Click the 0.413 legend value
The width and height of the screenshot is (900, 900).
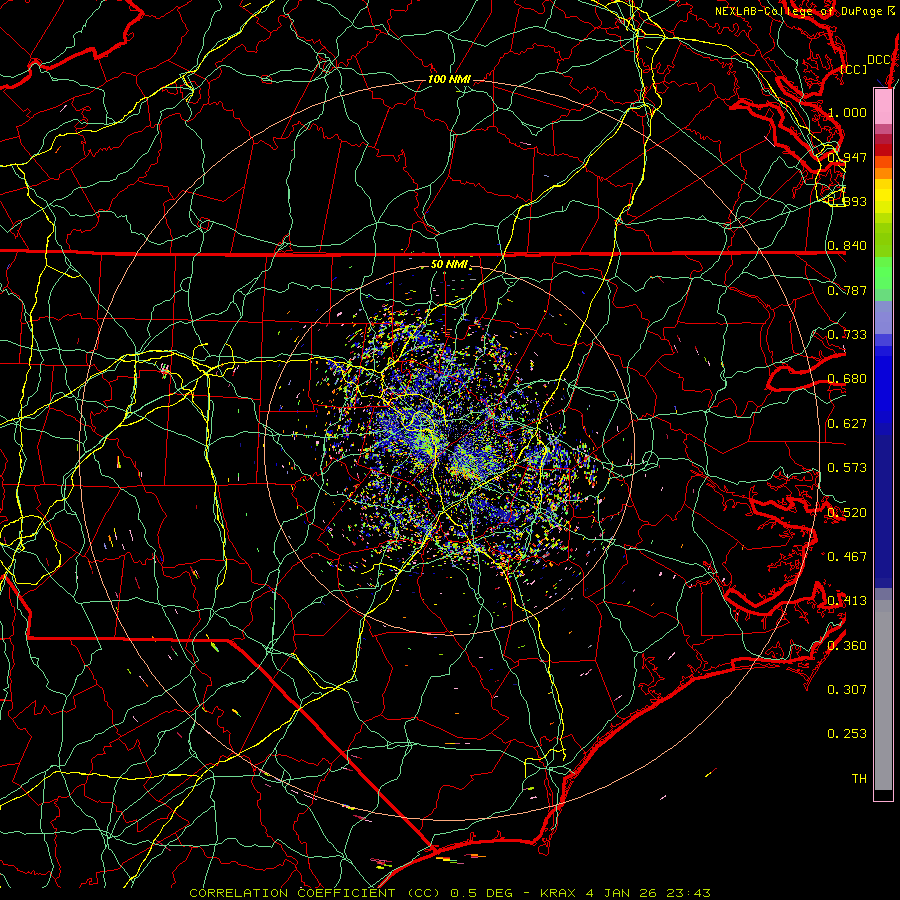click(x=847, y=601)
